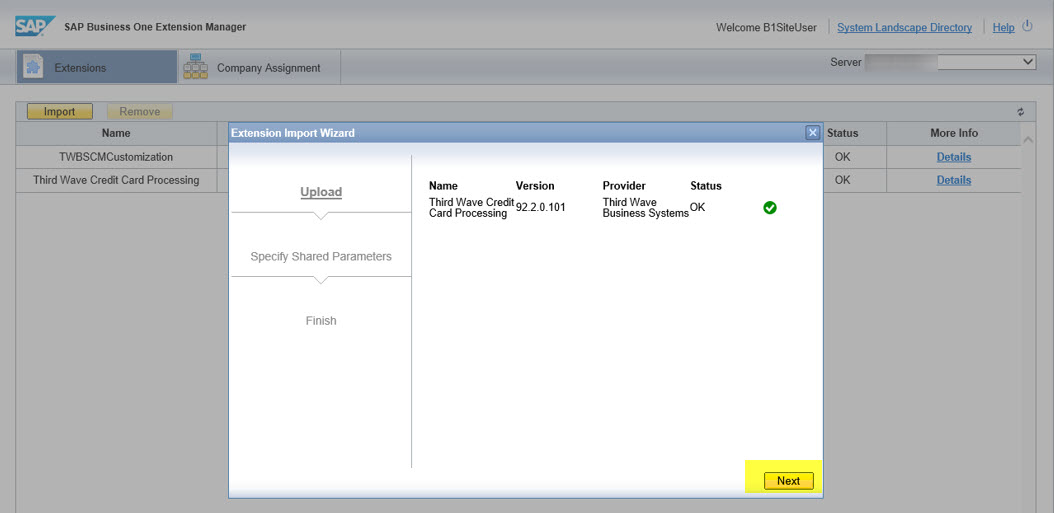Image resolution: width=1054 pixels, height=513 pixels.
Task: Click the Extensions tab puzzle icon
Action: click(33, 67)
